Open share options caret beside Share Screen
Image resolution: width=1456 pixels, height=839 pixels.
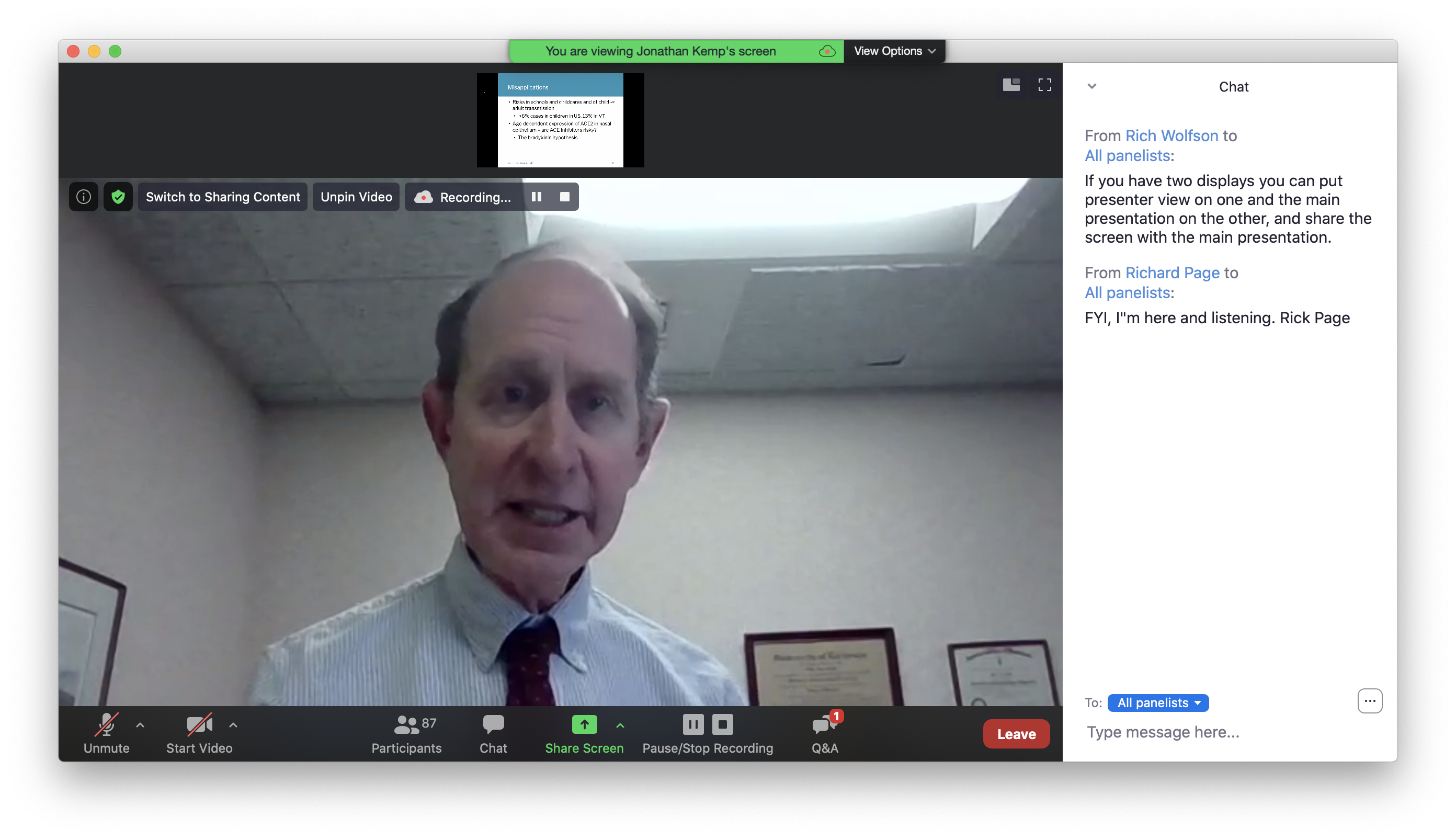click(620, 725)
